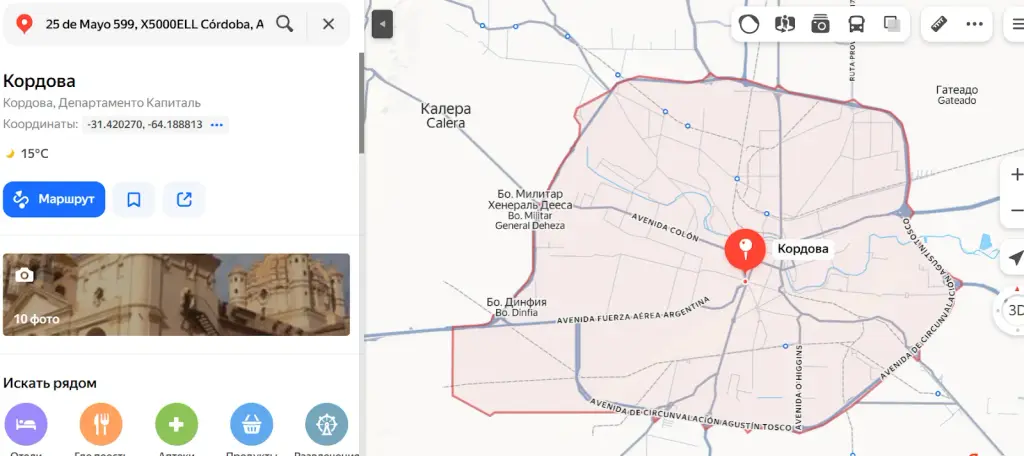
Task: Select the ruler measurement tool
Action: tap(939, 24)
